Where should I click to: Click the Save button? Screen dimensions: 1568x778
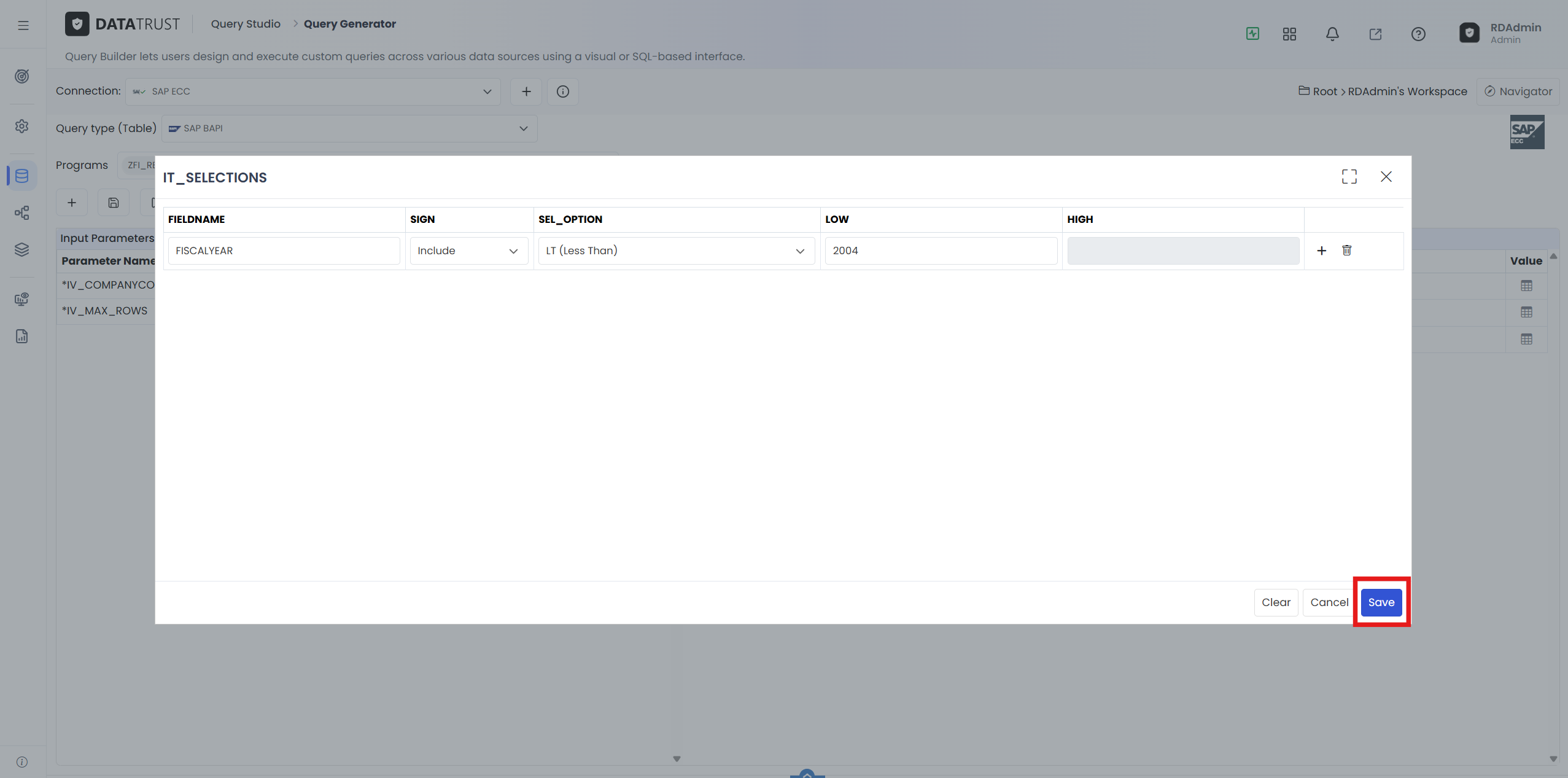(1381, 602)
